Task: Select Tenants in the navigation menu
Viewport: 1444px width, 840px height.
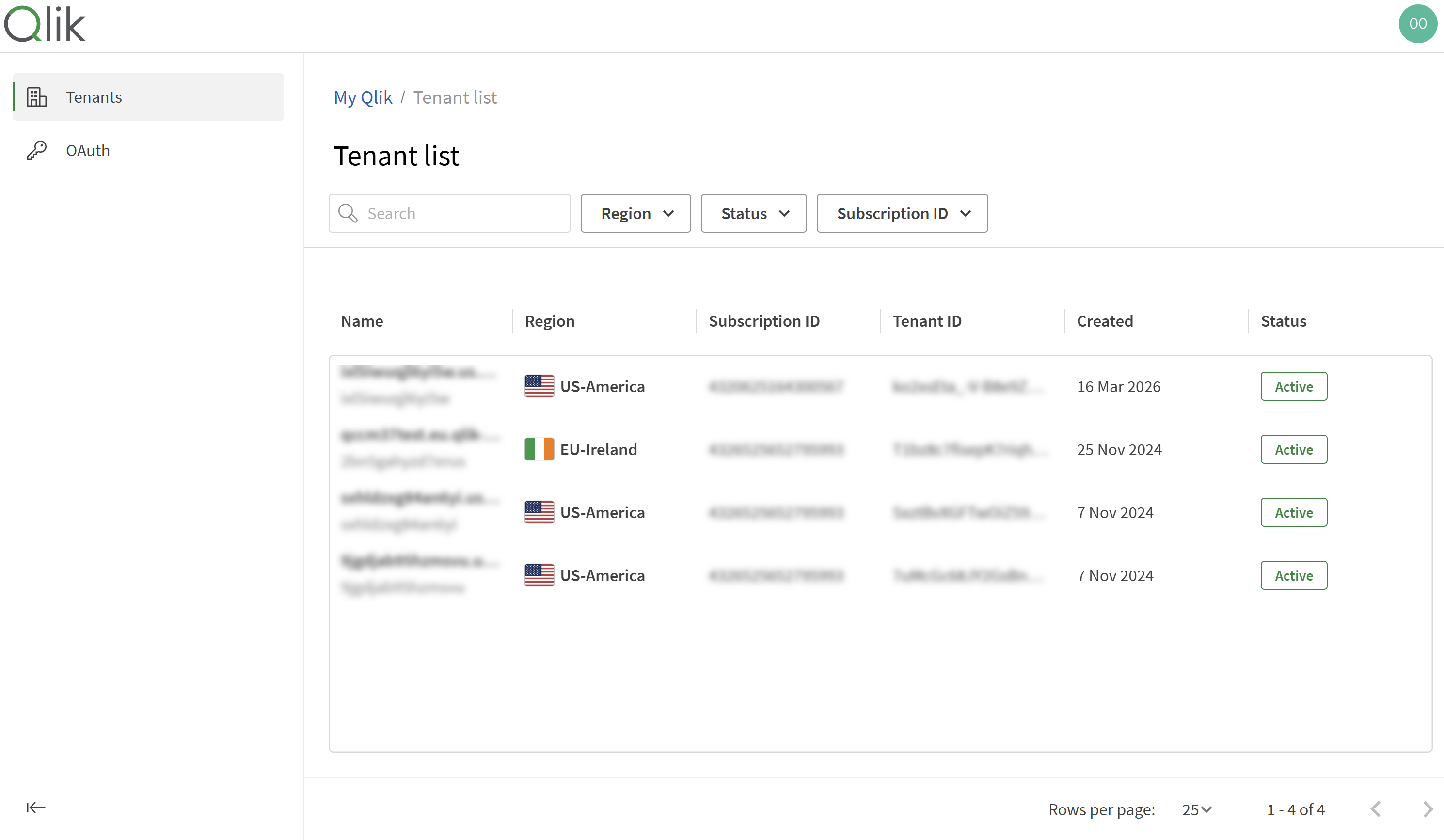Action: pyautogui.click(x=94, y=97)
